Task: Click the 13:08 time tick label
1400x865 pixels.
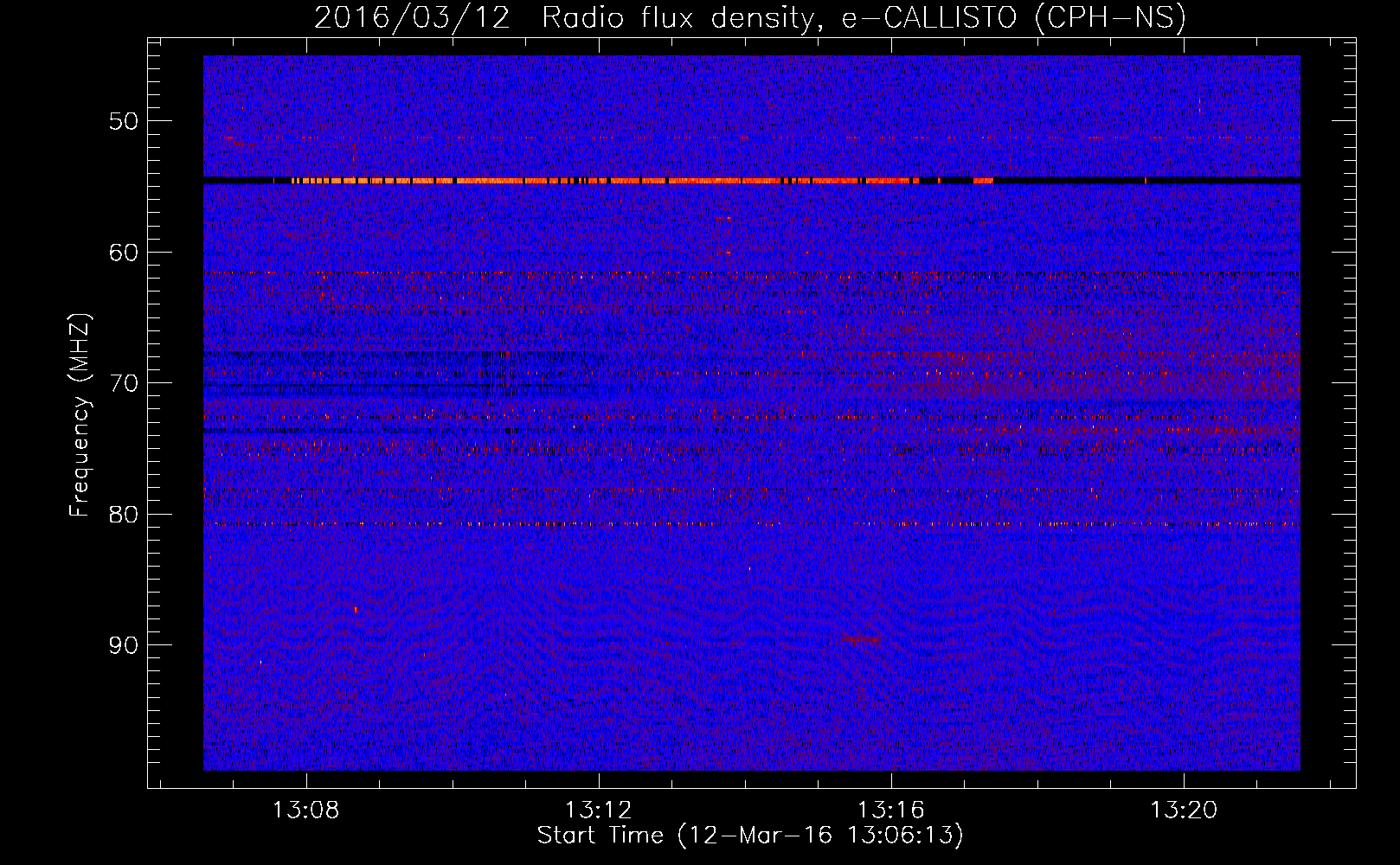Action: pos(306,811)
